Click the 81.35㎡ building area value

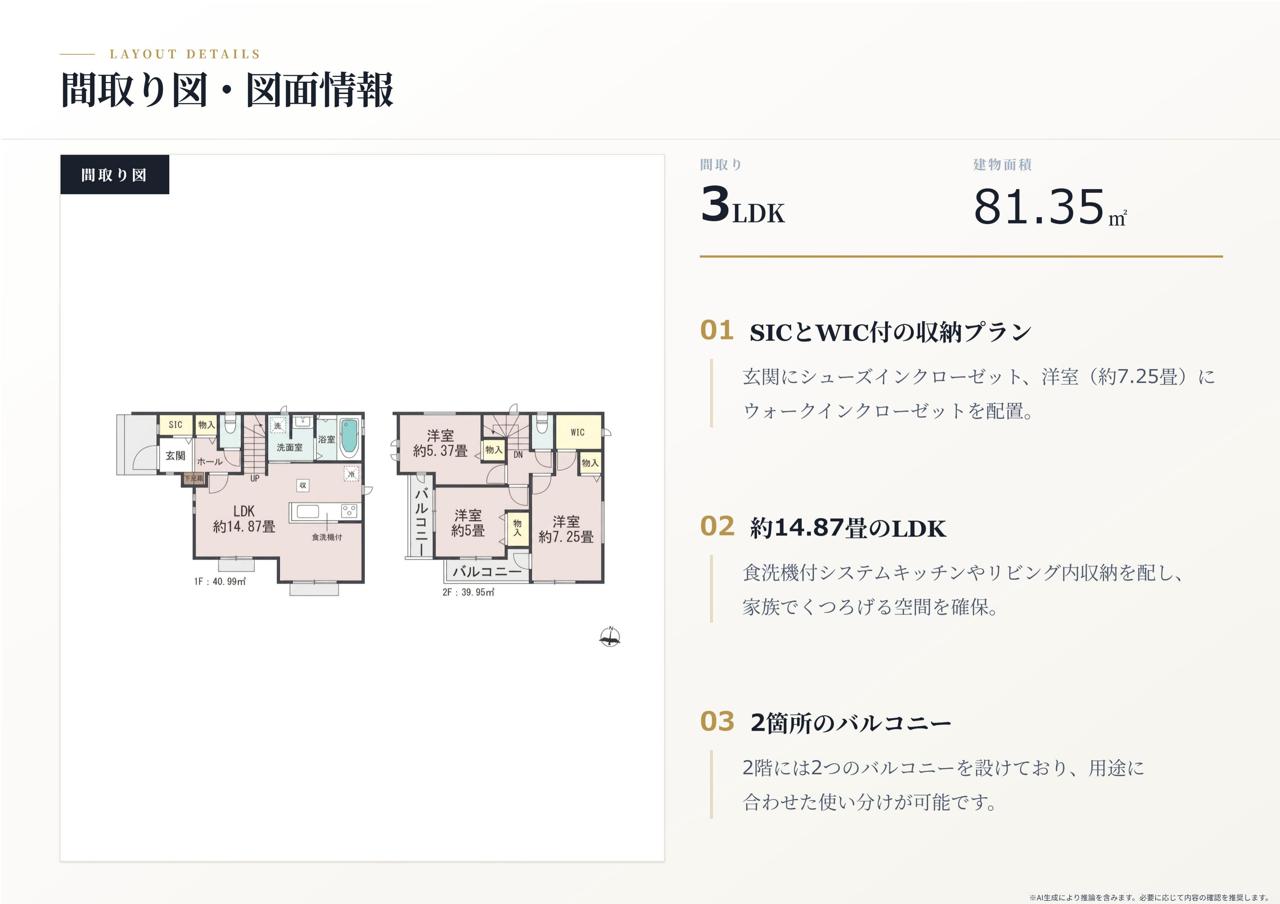pos(1050,207)
